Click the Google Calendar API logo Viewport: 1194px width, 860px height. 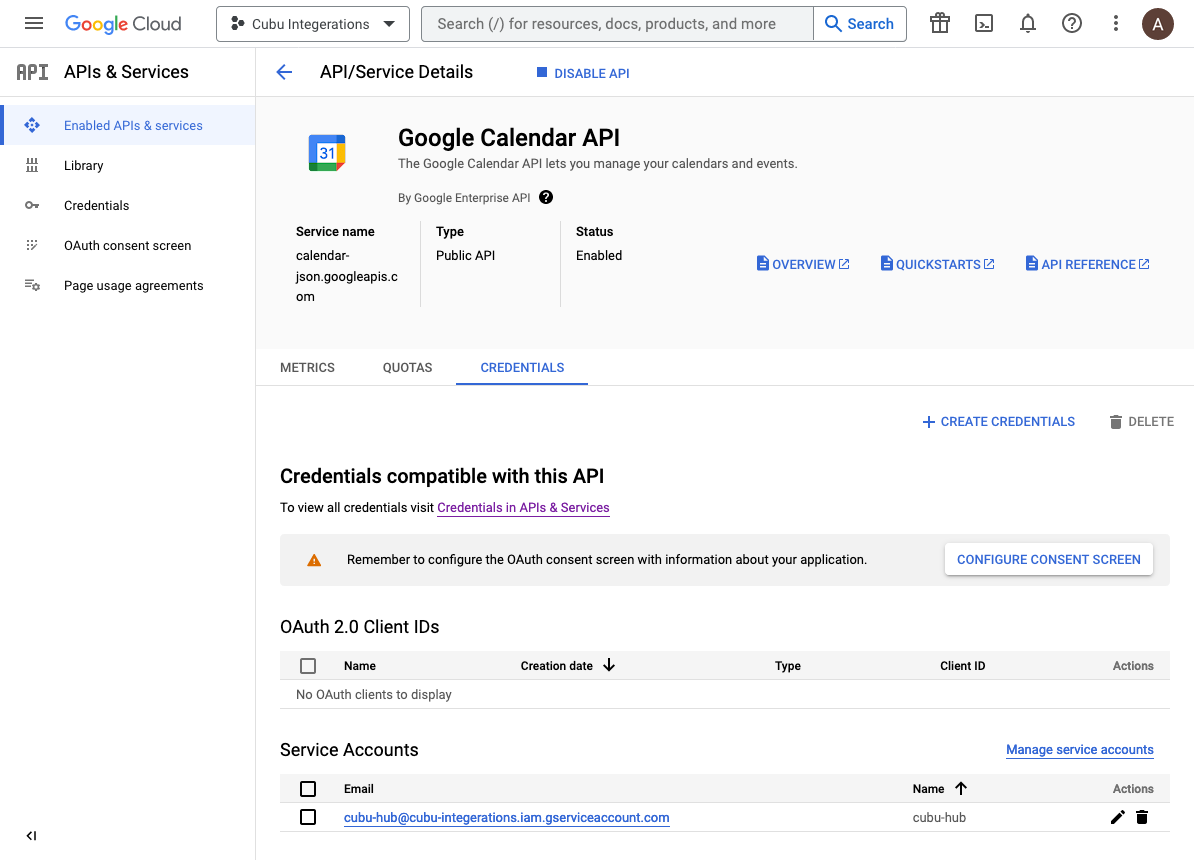pyautogui.click(x=327, y=152)
